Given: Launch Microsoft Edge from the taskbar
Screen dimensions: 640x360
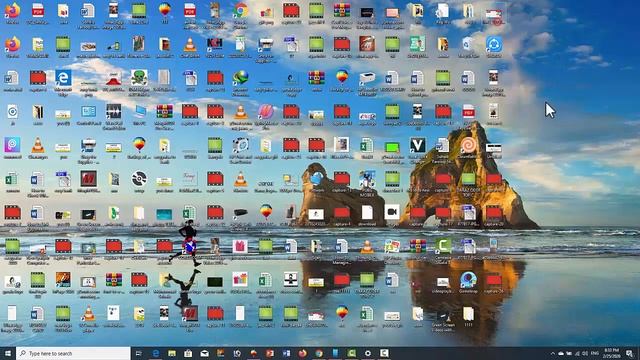Looking at the screenshot, I should click(x=156, y=353).
